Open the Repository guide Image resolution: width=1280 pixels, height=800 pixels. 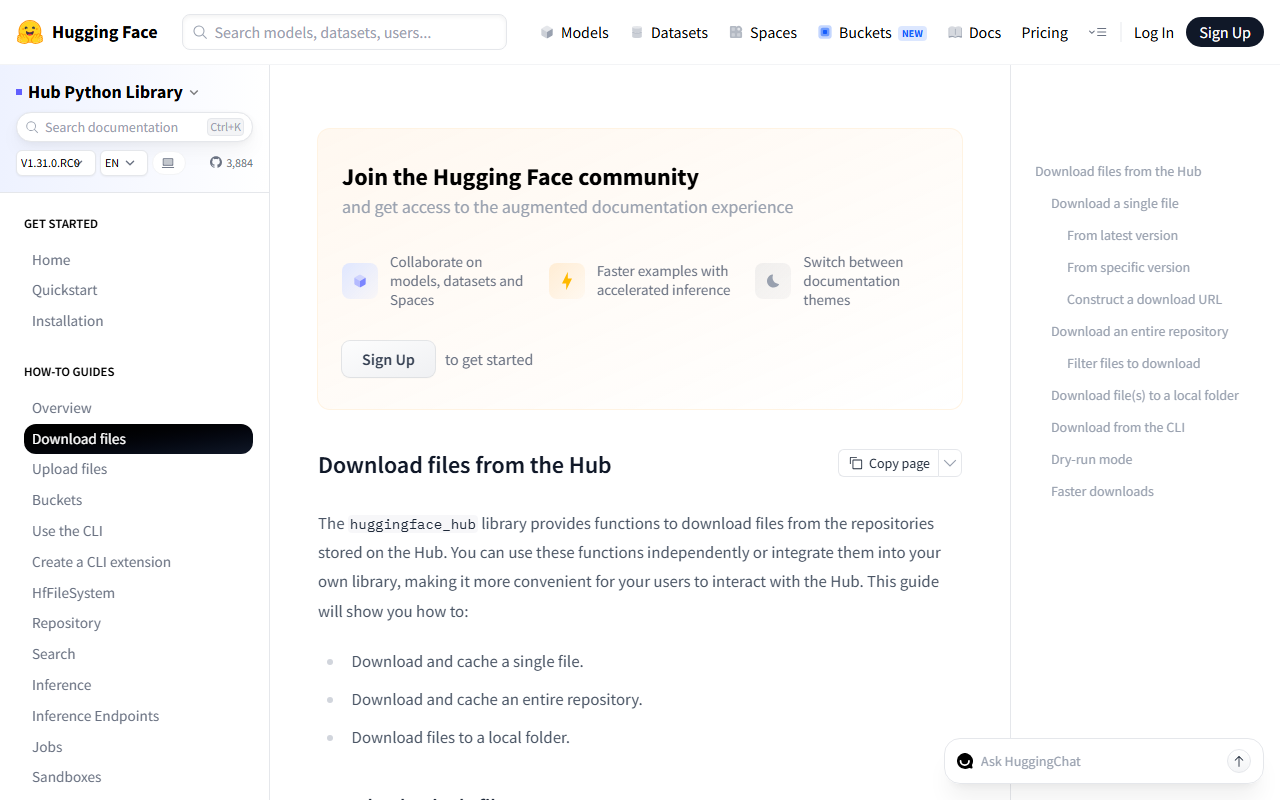(x=66, y=623)
